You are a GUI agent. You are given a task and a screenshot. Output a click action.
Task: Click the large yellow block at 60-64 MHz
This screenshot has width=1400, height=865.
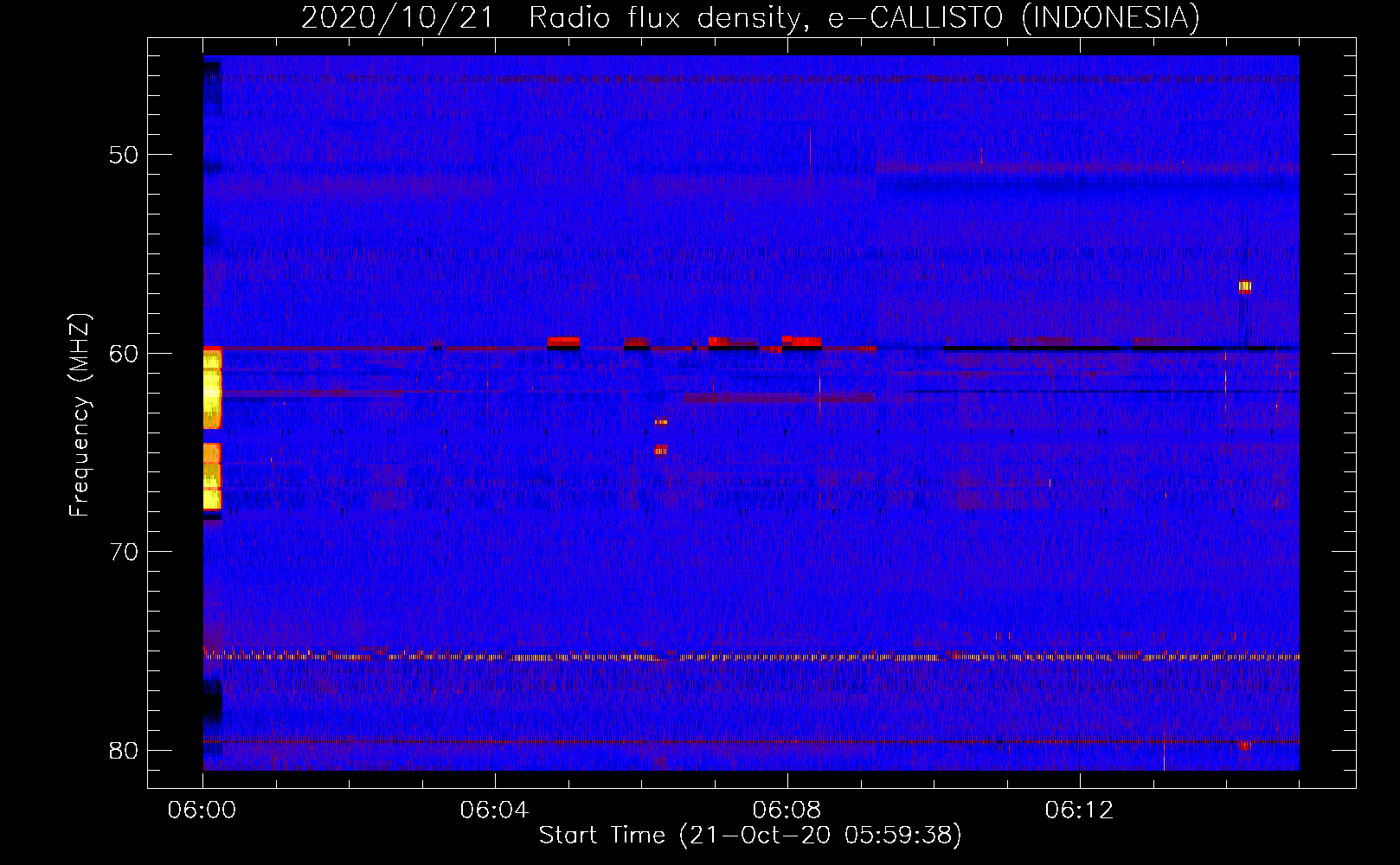[212, 388]
